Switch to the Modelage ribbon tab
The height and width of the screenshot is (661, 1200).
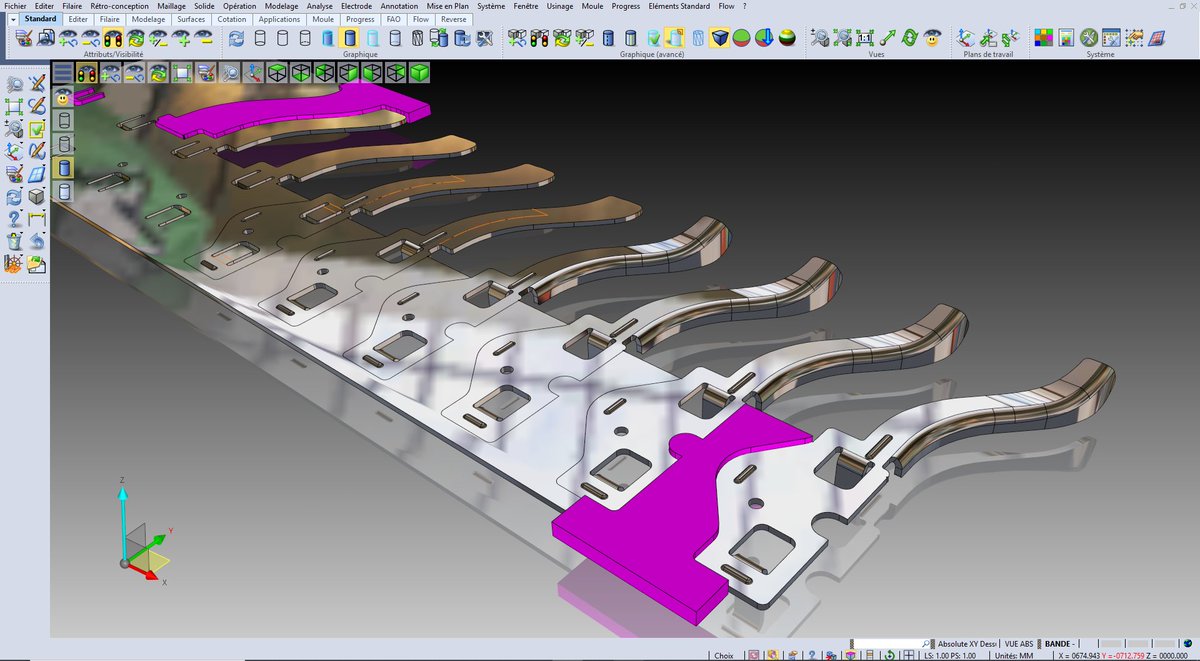(x=148, y=19)
